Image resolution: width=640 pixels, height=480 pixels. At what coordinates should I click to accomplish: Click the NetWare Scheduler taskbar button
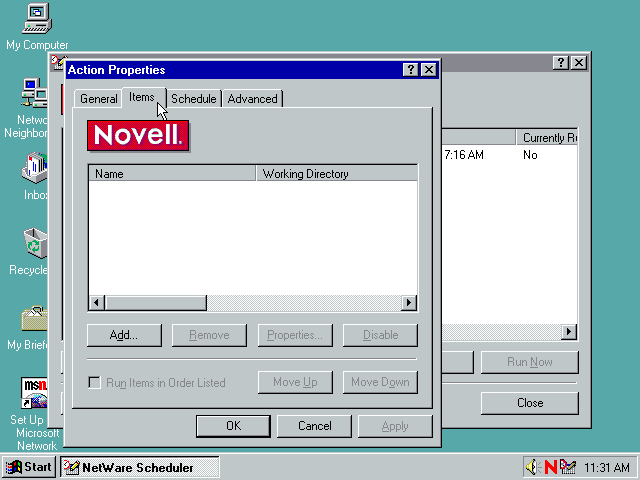(x=140, y=467)
